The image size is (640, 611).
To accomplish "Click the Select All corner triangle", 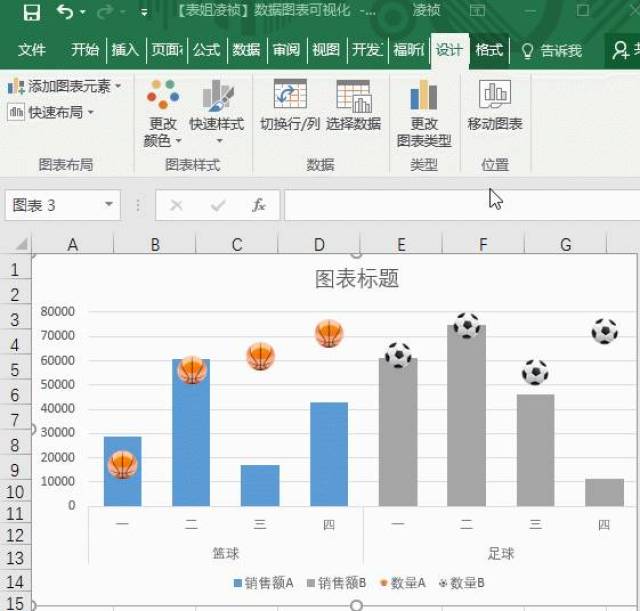I will tap(21, 243).
